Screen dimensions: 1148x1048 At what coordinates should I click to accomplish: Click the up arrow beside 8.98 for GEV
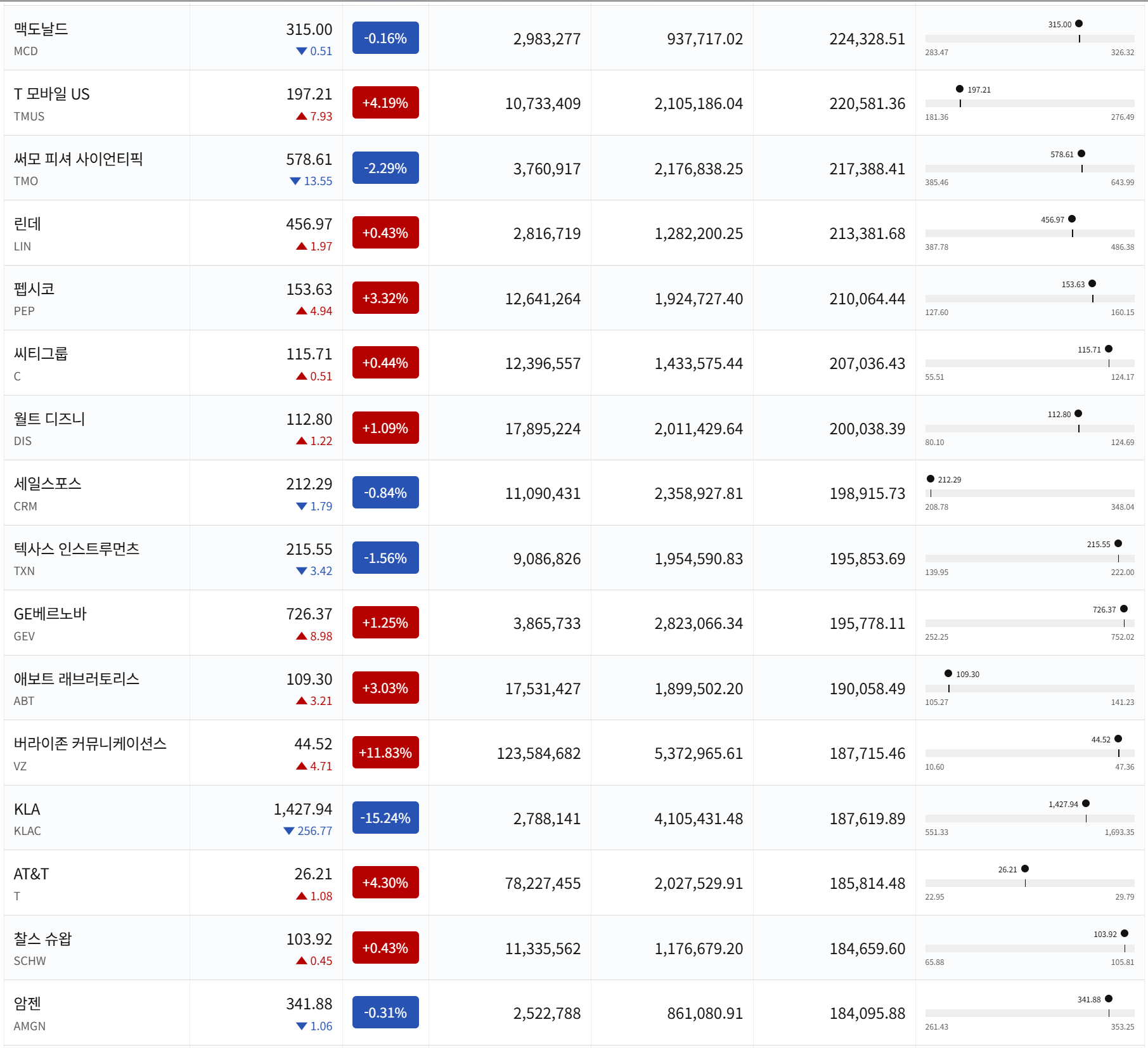point(302,636)
